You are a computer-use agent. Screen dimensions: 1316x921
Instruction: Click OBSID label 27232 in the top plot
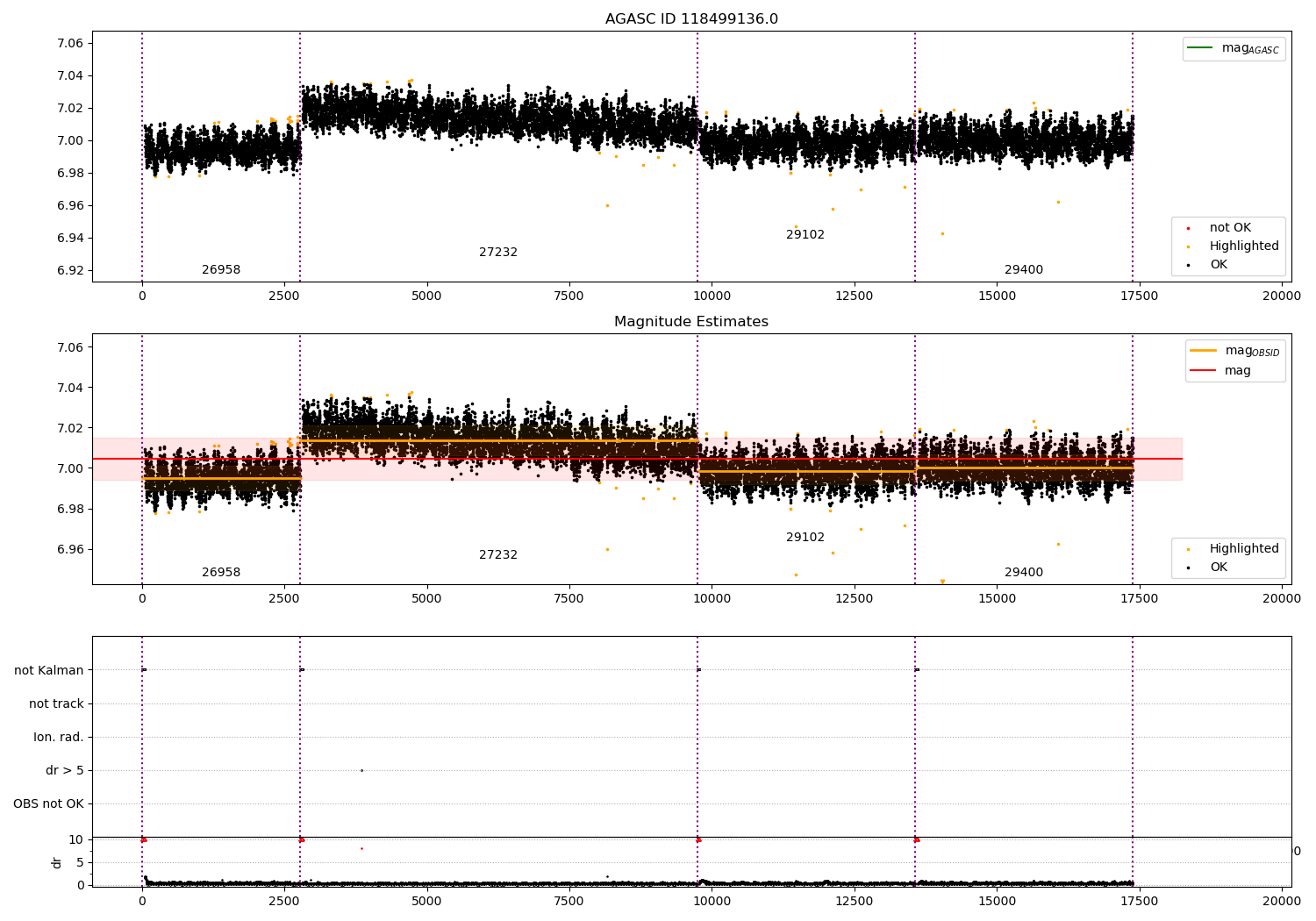(x=498, y=253)
